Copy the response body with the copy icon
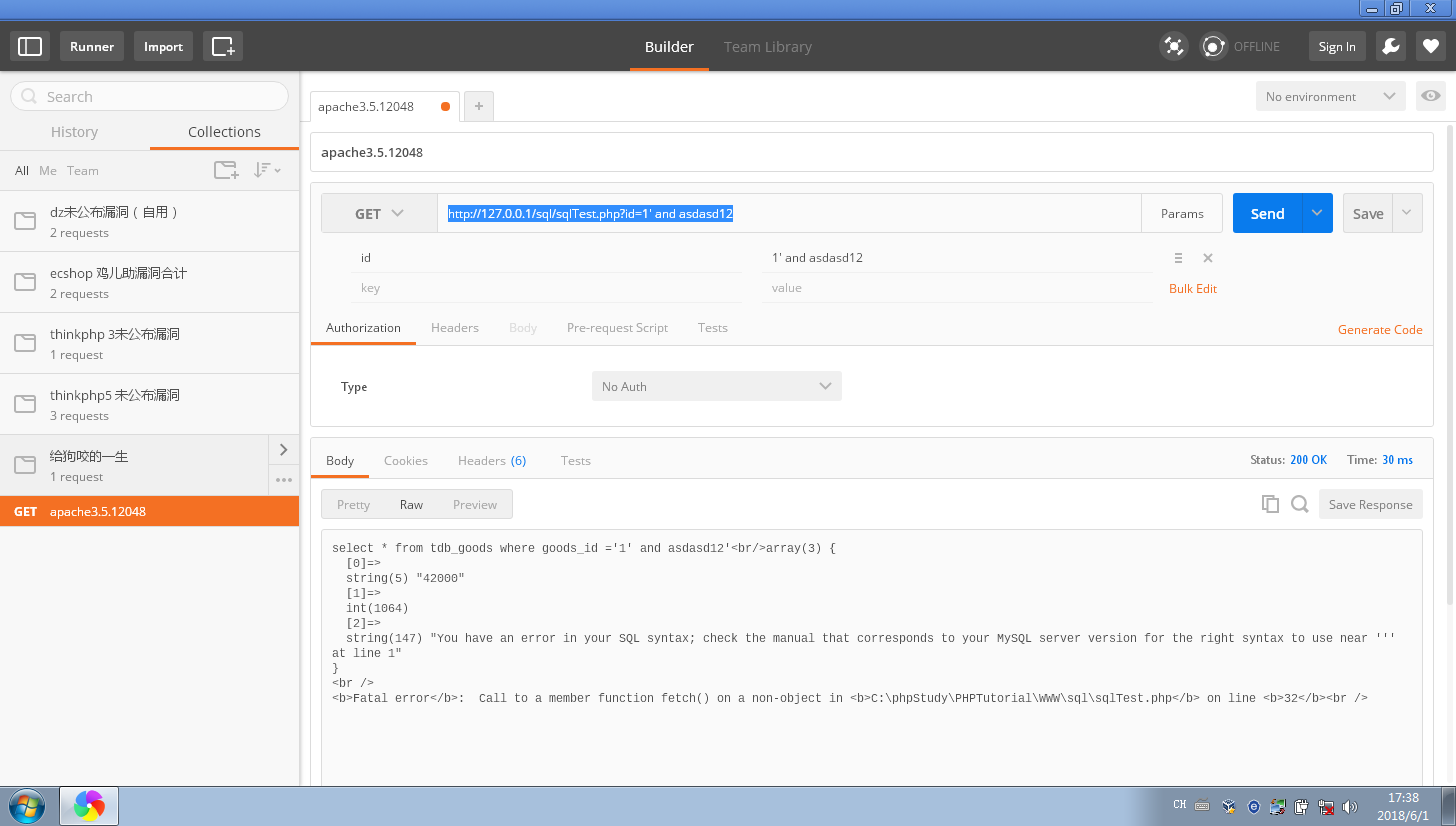Screen dimensions: 1456x826 [1270, 504]
